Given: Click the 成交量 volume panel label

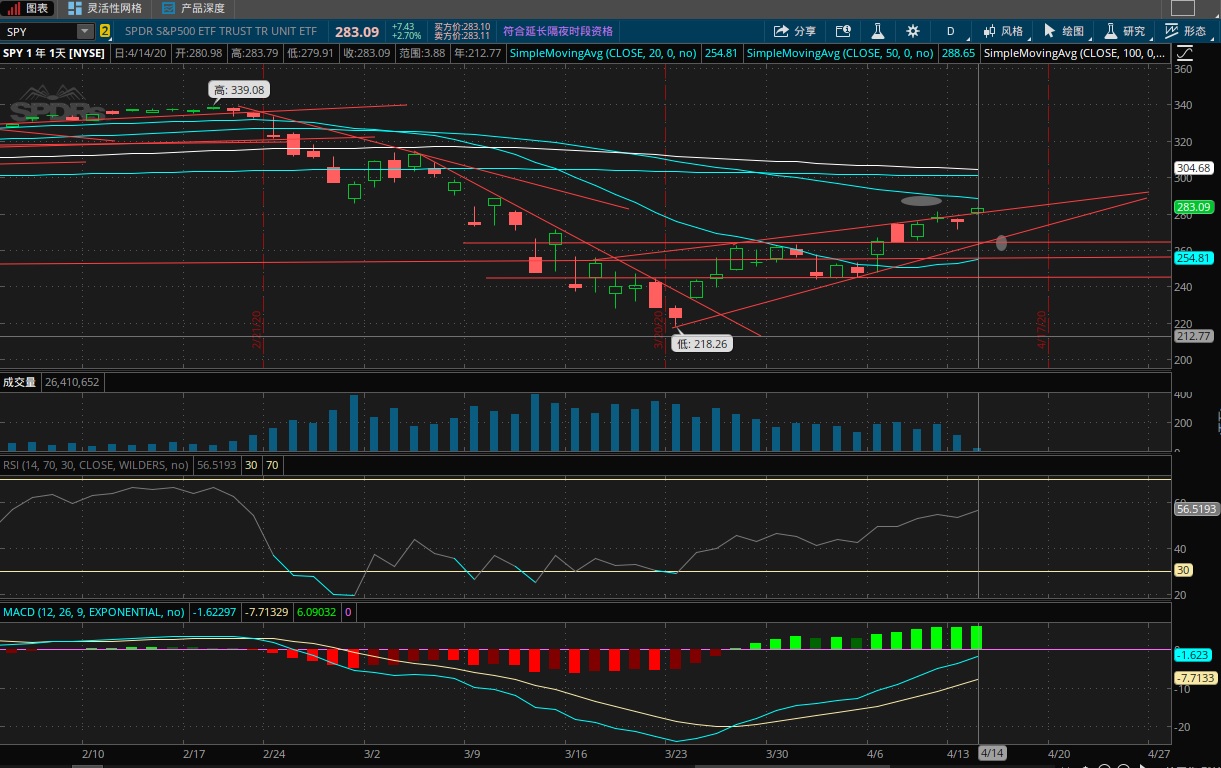Looking at the screenshot, I should pos(19,382).
